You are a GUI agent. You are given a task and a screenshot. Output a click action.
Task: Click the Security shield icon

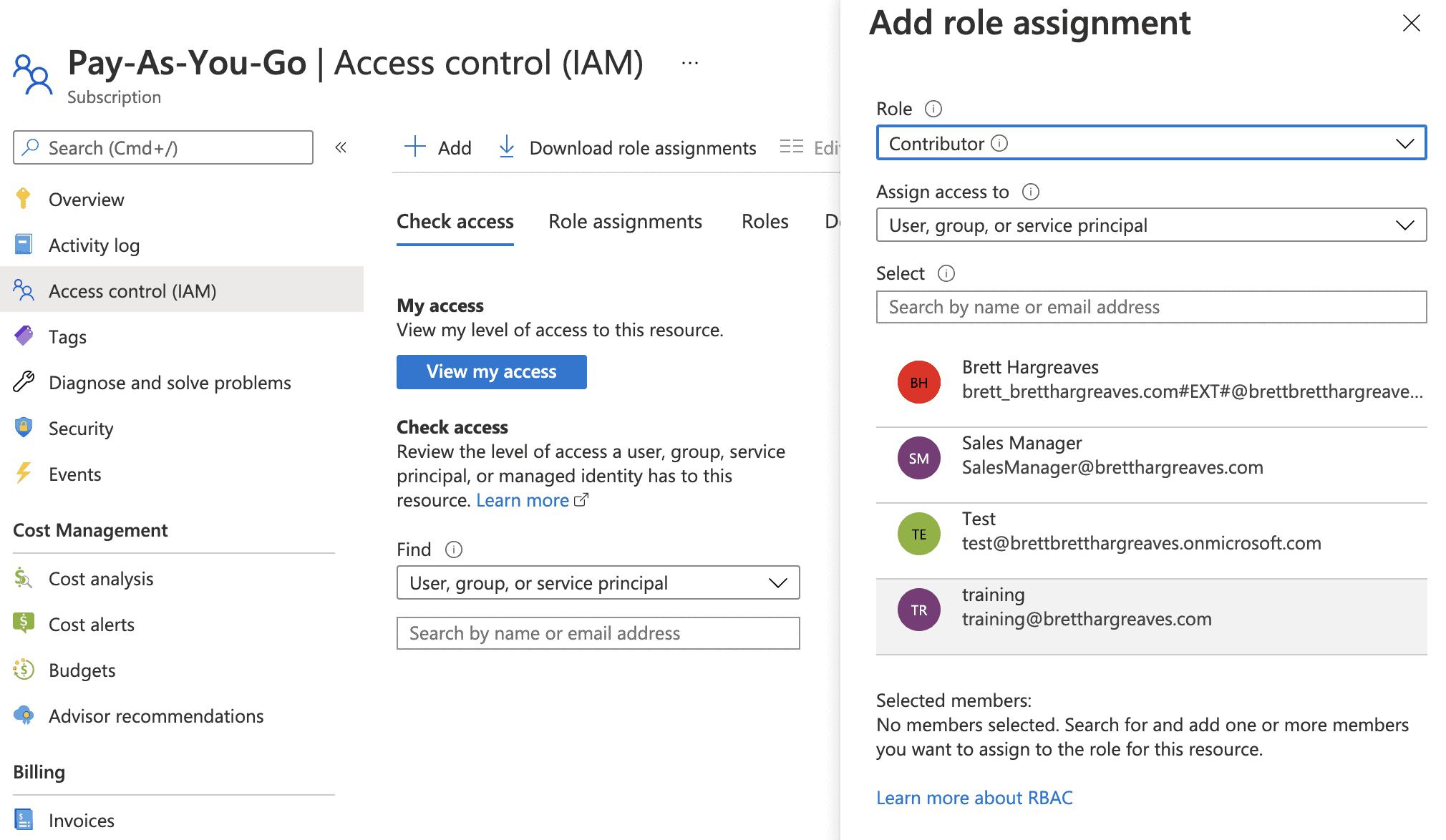[24, 428]
